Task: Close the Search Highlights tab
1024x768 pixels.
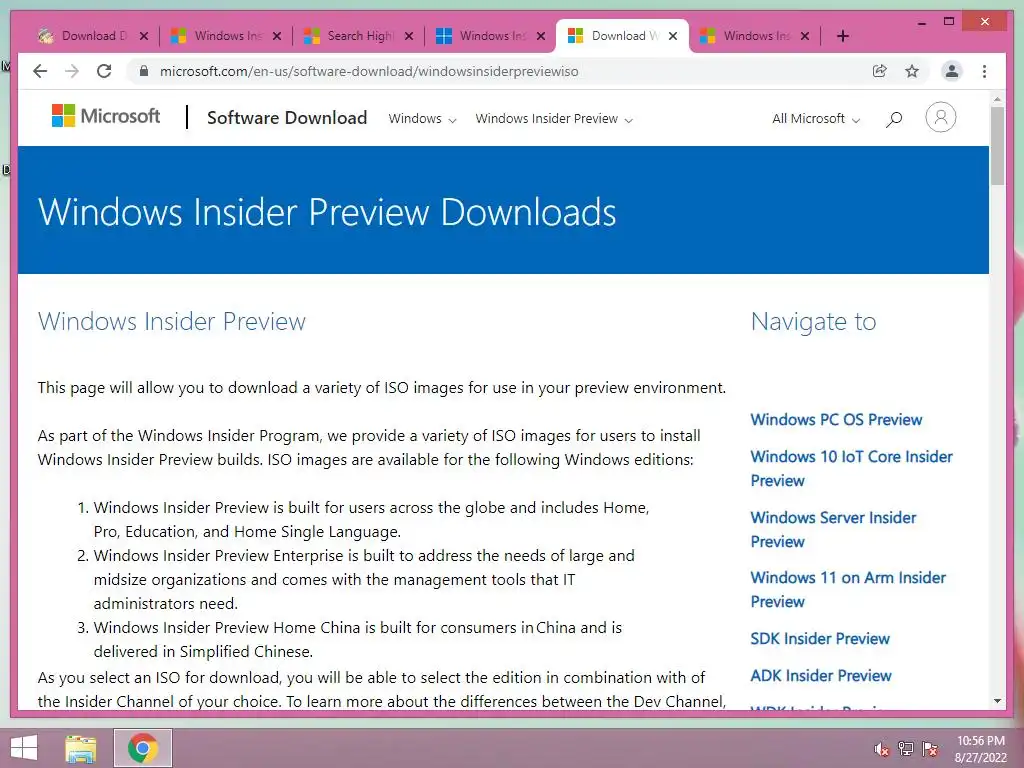Action: pos(409,36)
